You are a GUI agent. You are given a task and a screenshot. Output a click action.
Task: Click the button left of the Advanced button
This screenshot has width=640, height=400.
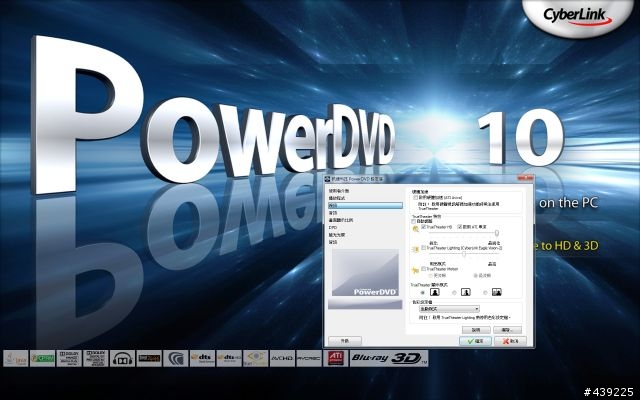pos(476,329)
